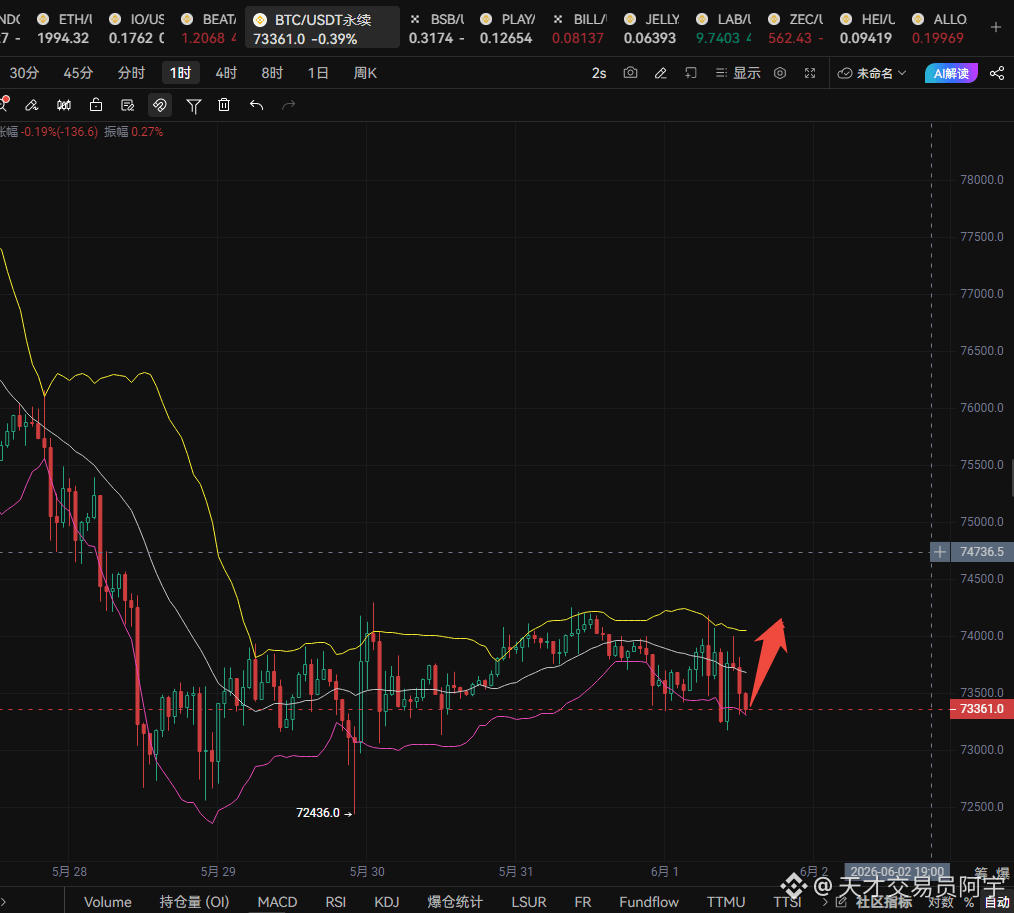Click the crosshair plus button at 74736.5

point(940,552)
